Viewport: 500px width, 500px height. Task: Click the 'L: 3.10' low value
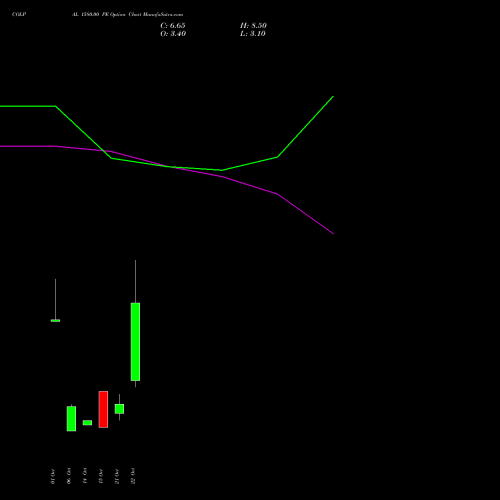pos(253,34)
